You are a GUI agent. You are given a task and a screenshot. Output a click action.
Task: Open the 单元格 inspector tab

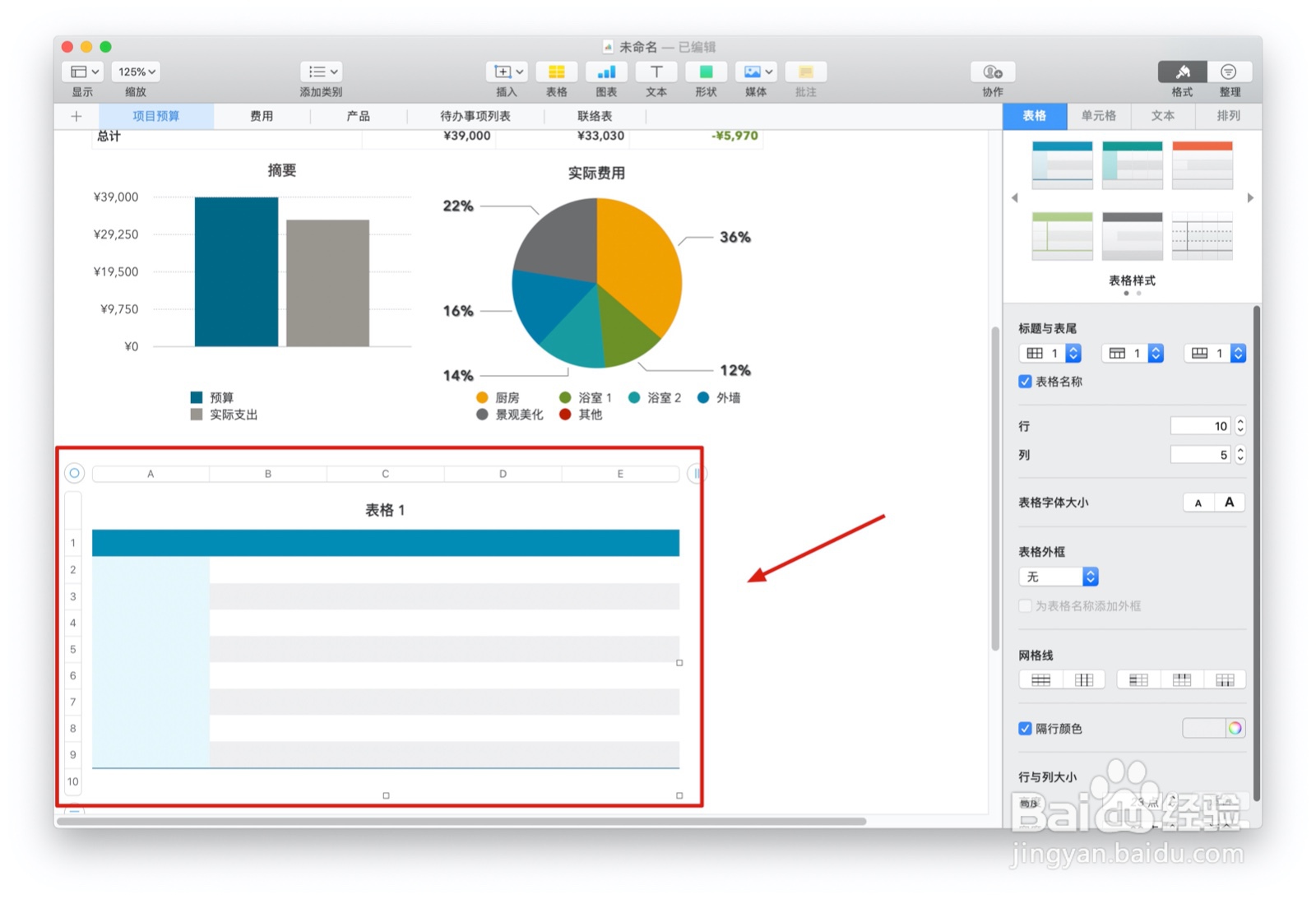[1099, 116]
